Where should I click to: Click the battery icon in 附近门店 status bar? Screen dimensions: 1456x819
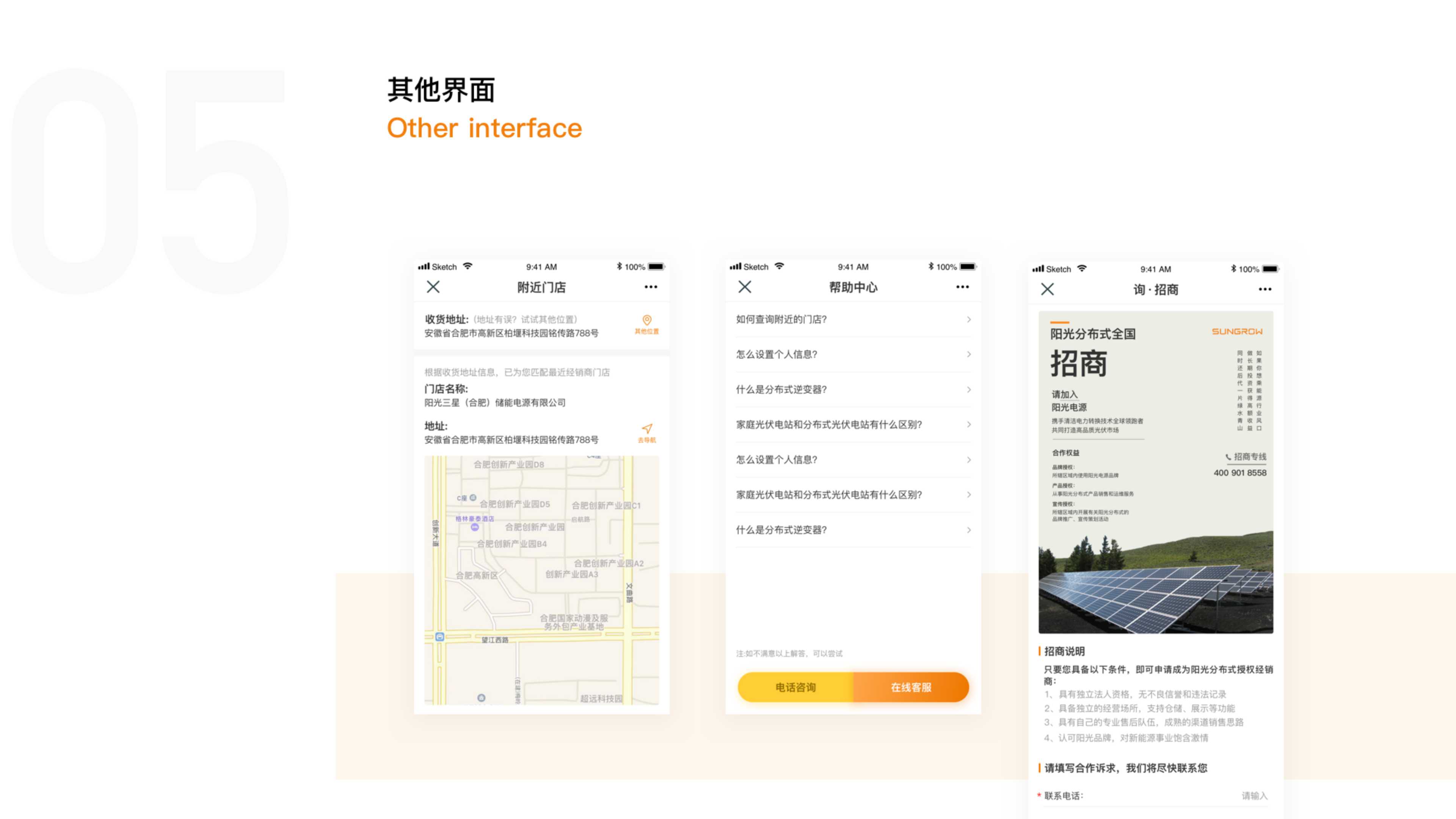coord(656,267)
